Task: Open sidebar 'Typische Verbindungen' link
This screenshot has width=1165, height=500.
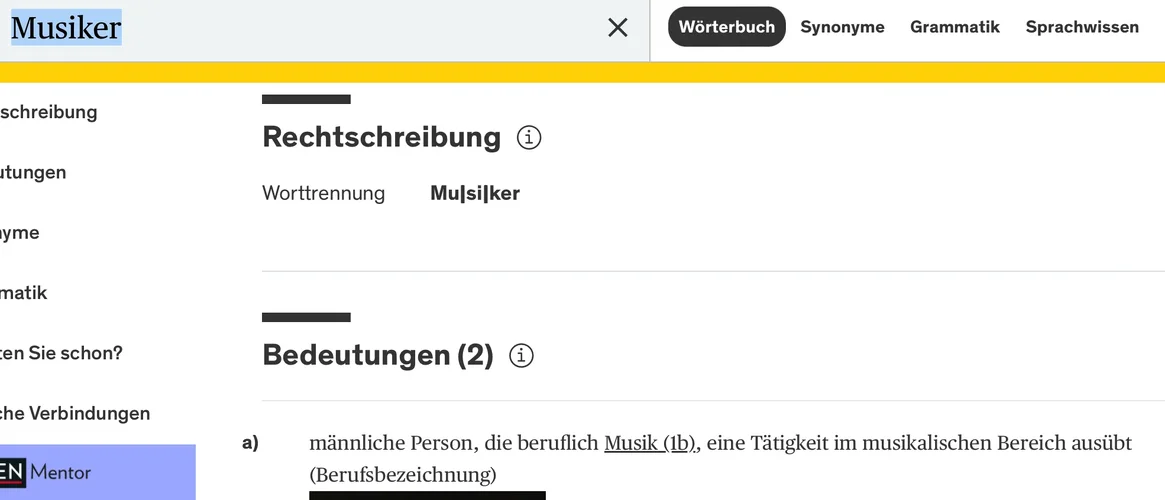Action: pos(74,413)
